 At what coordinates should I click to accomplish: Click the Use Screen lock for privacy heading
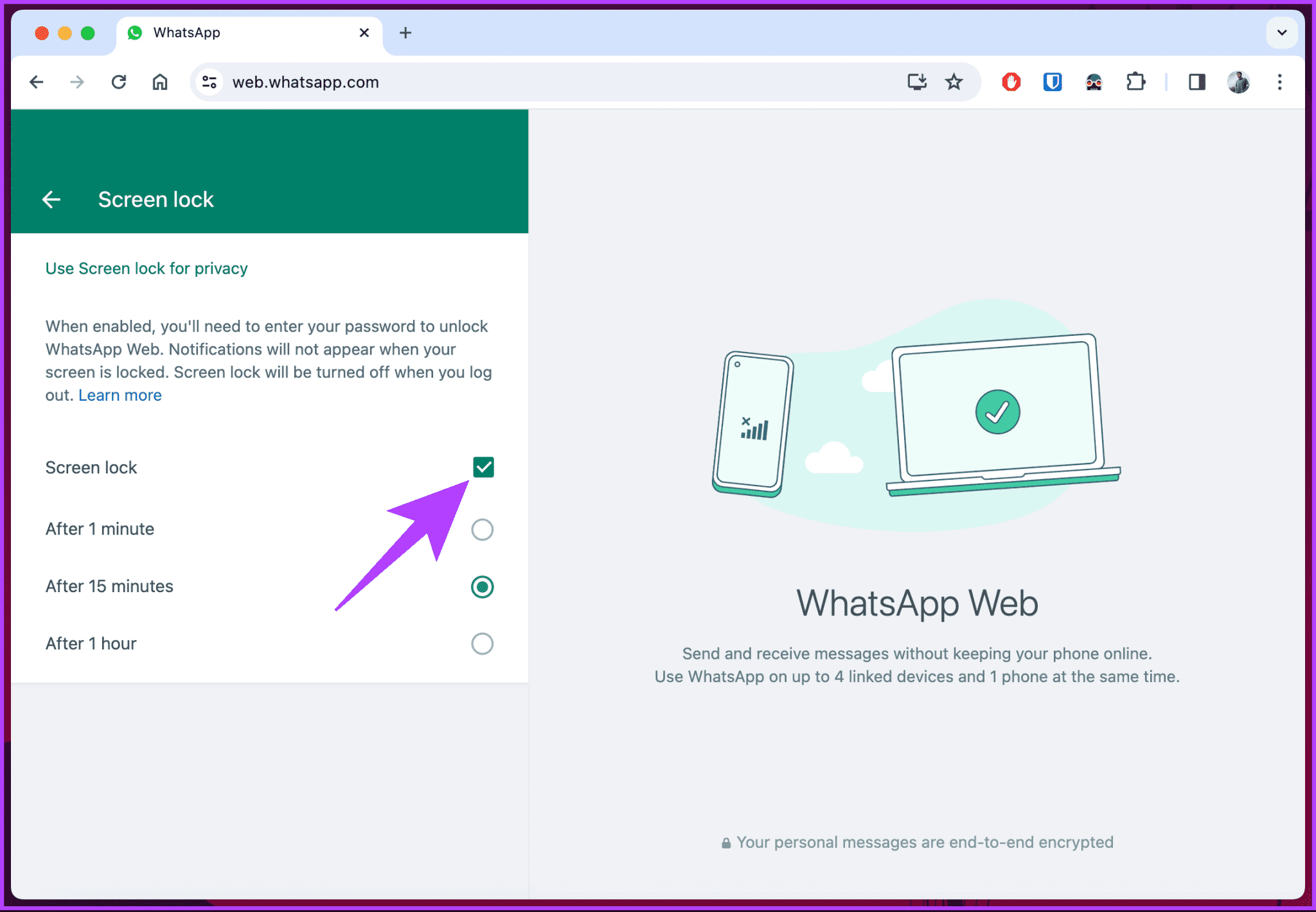[147, 268]
